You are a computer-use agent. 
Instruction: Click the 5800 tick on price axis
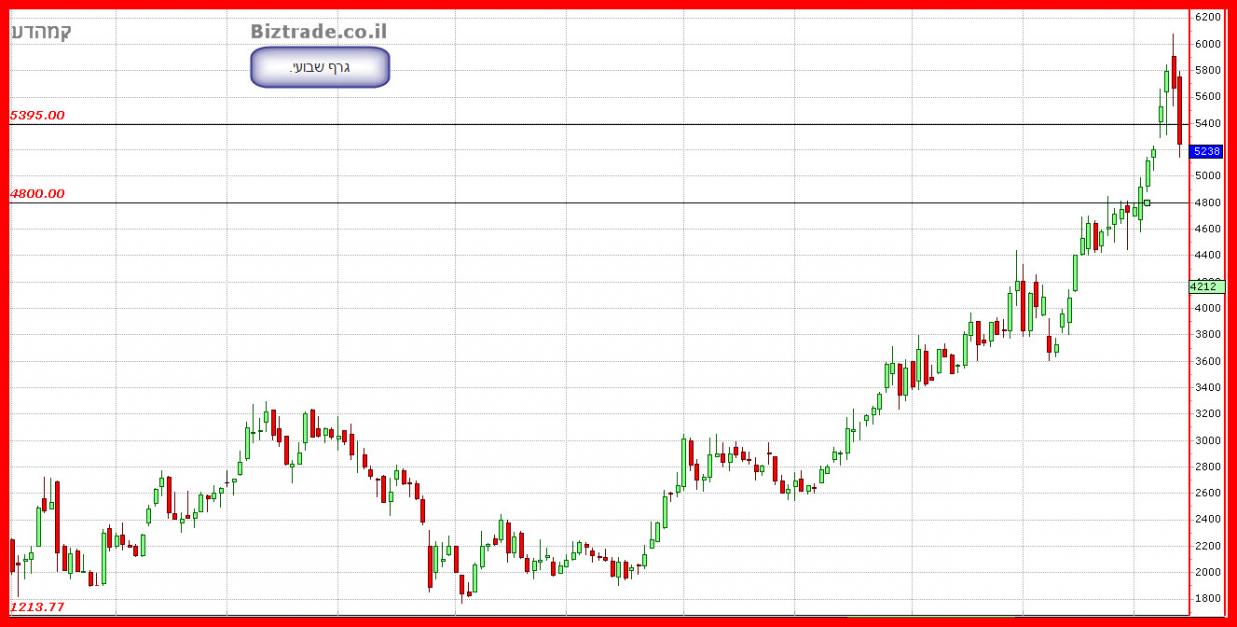coord(1207,70)
